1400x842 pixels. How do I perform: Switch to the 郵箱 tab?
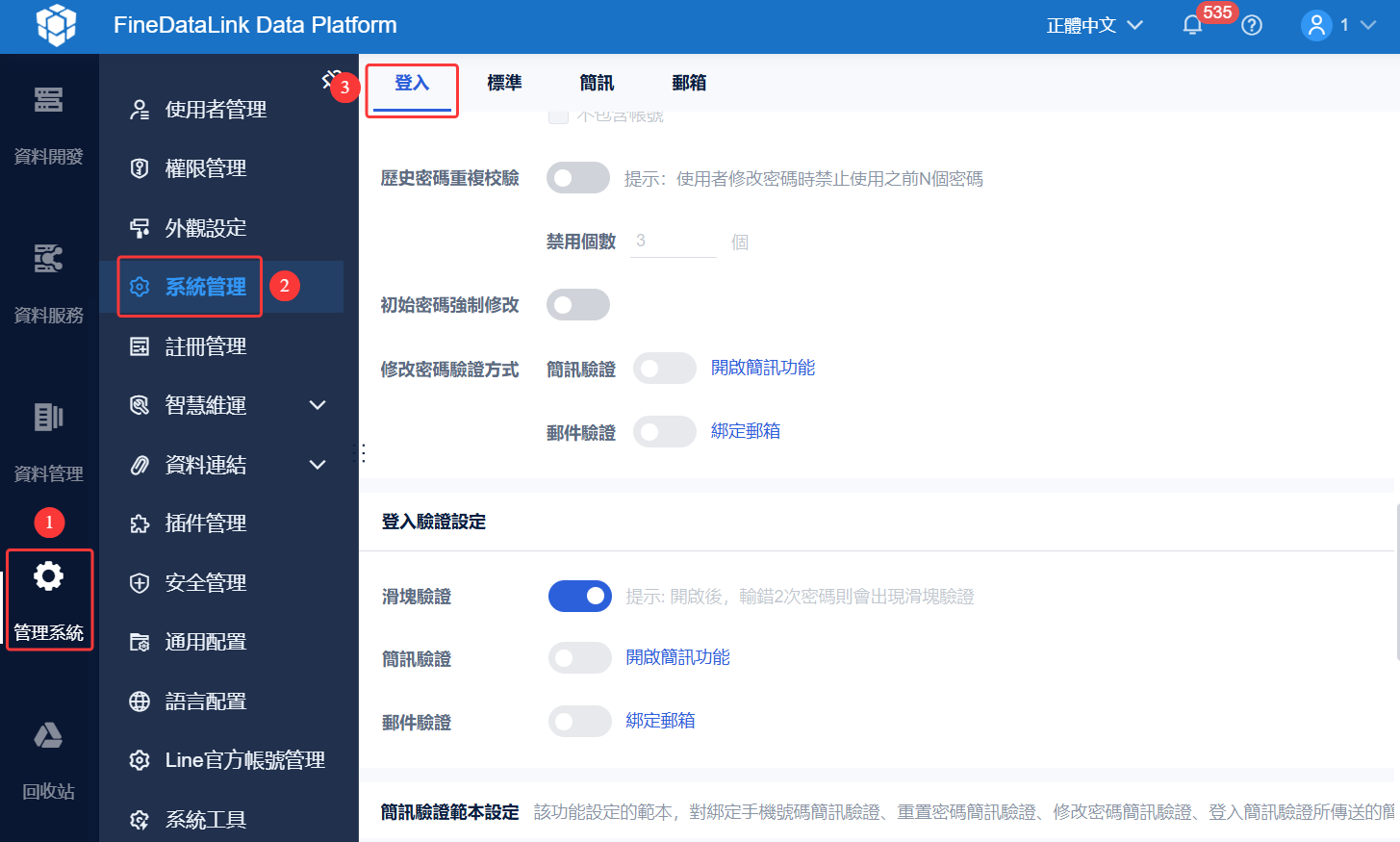click(689, 83)
